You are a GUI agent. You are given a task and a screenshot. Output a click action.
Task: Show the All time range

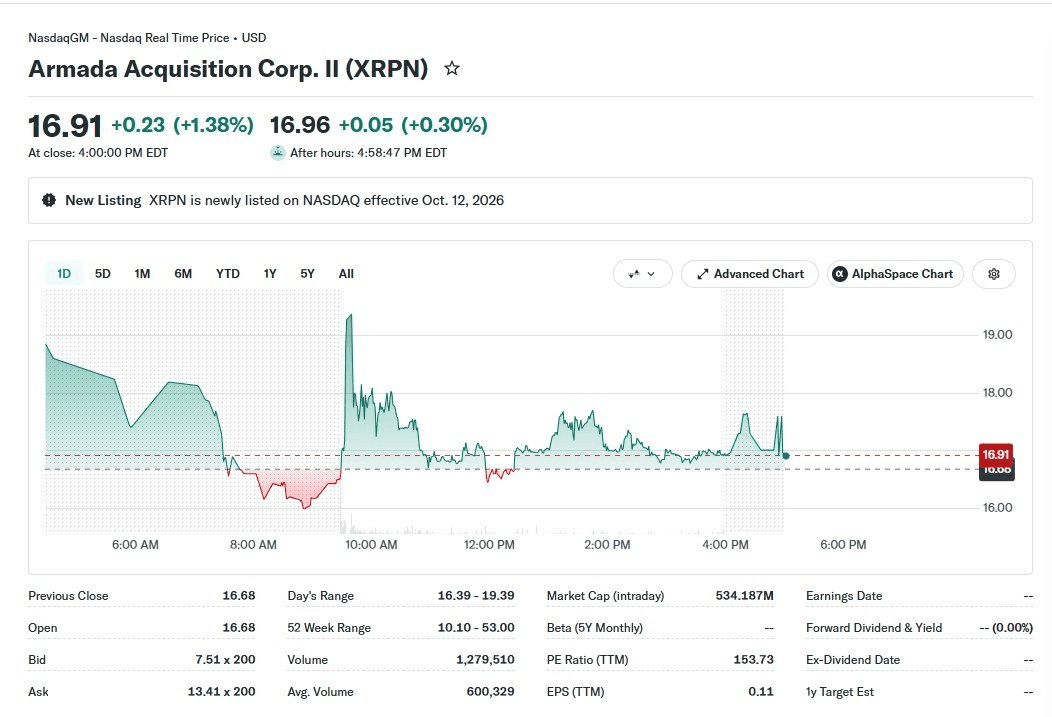click(346, 274)
